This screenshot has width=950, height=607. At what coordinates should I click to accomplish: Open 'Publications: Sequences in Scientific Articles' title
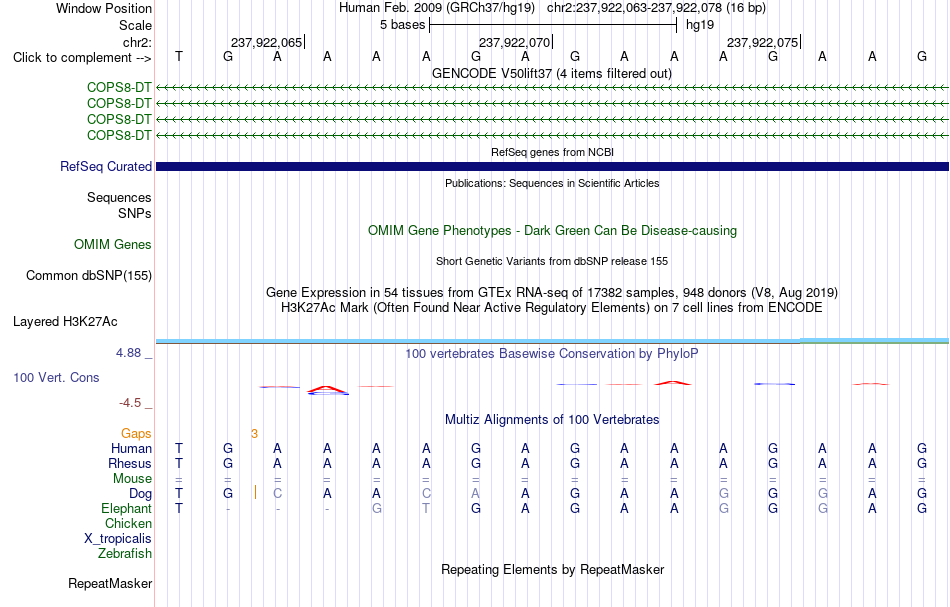[x=552, y=183]
